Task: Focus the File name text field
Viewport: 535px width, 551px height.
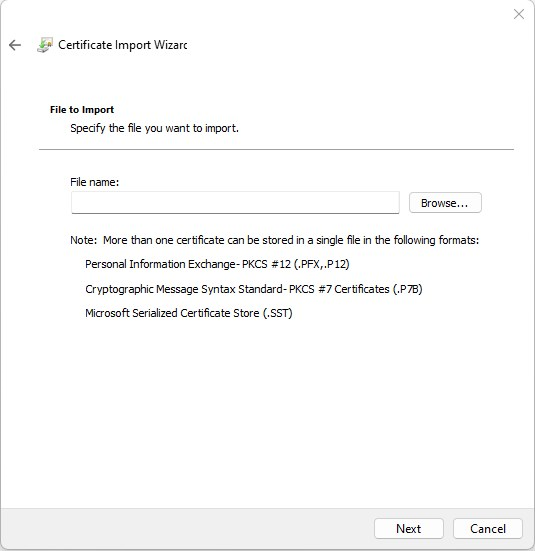Action: (235, 203)
